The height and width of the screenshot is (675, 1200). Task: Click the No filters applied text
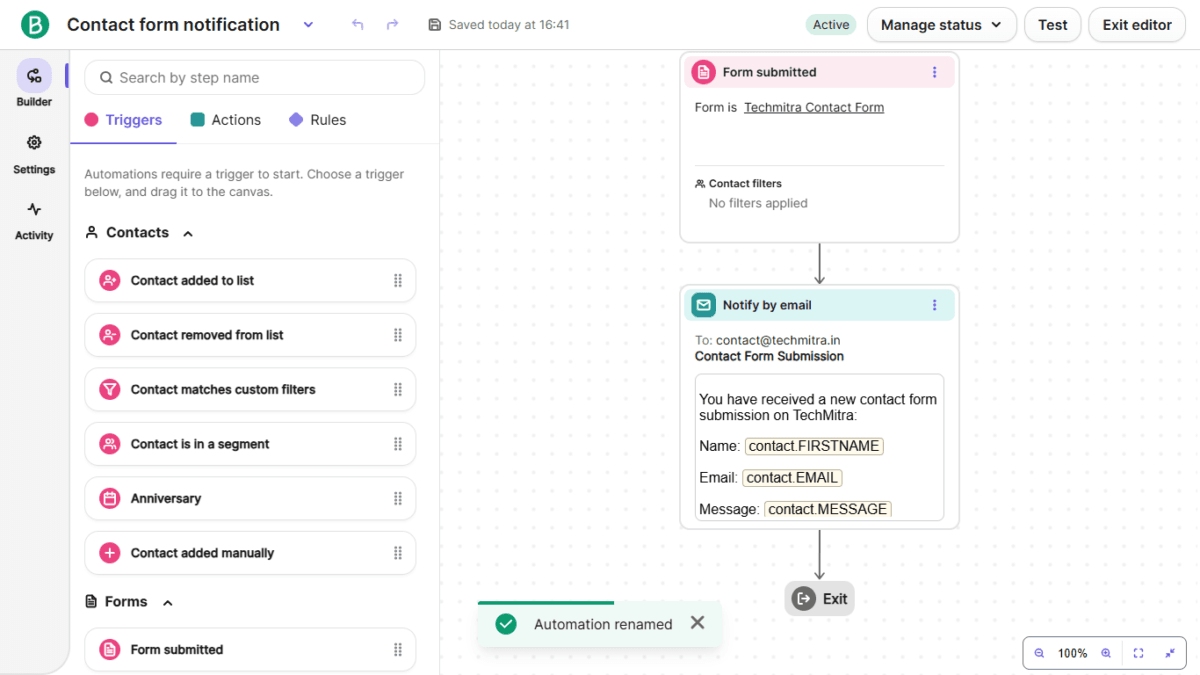click(x=758, y=203)
